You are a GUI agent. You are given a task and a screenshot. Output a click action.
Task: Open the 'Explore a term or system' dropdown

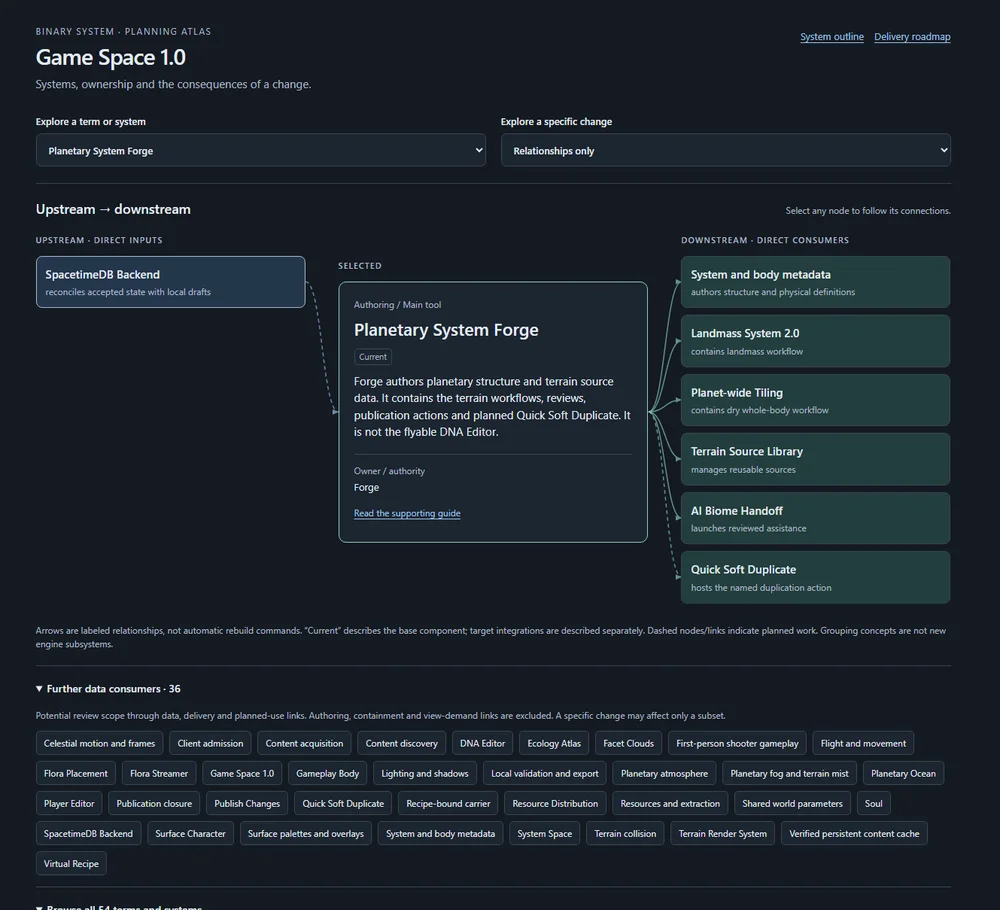(260, 150)
